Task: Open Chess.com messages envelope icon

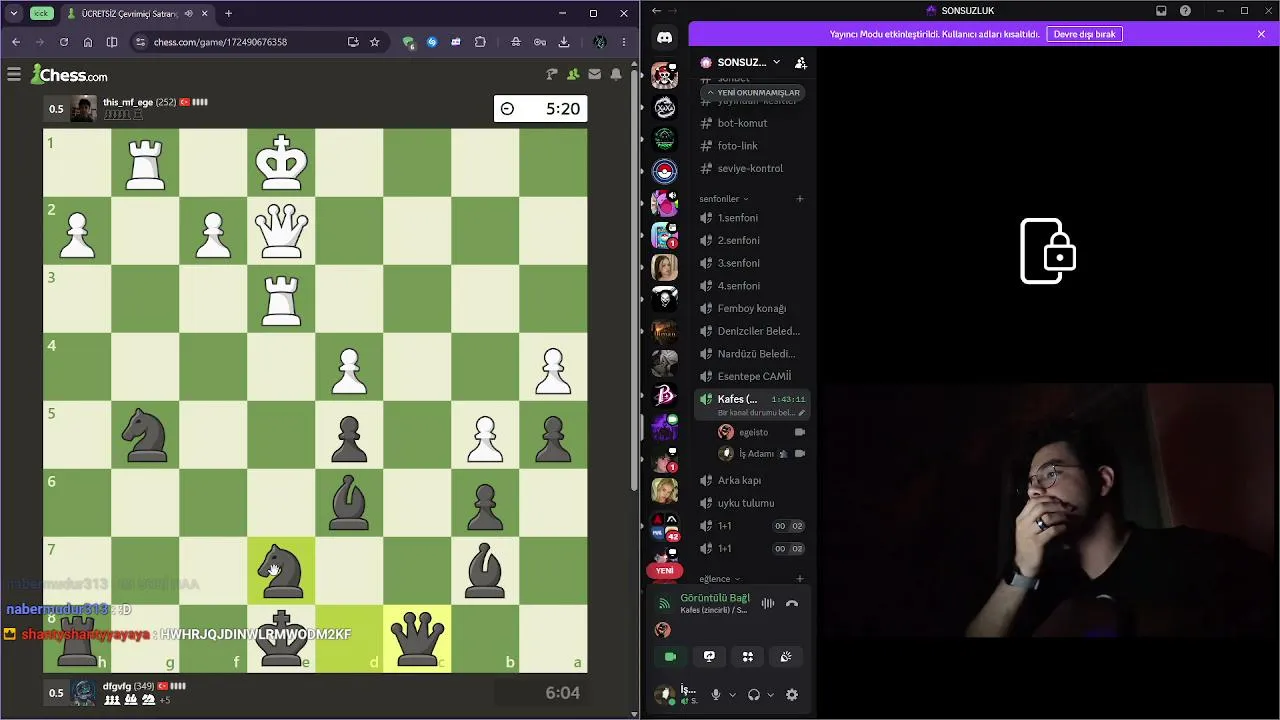Action: pos(595,74)
